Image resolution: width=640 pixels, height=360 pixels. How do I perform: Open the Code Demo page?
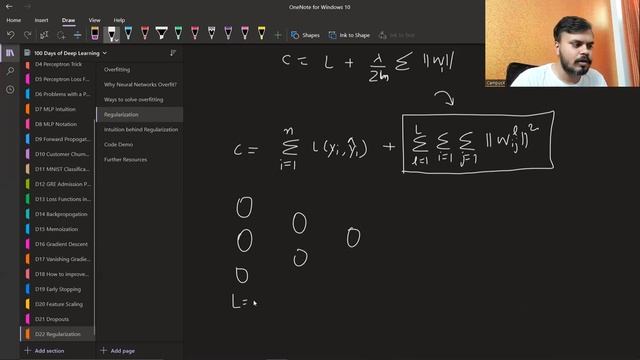pyautogui.click(x=140, y=144)
